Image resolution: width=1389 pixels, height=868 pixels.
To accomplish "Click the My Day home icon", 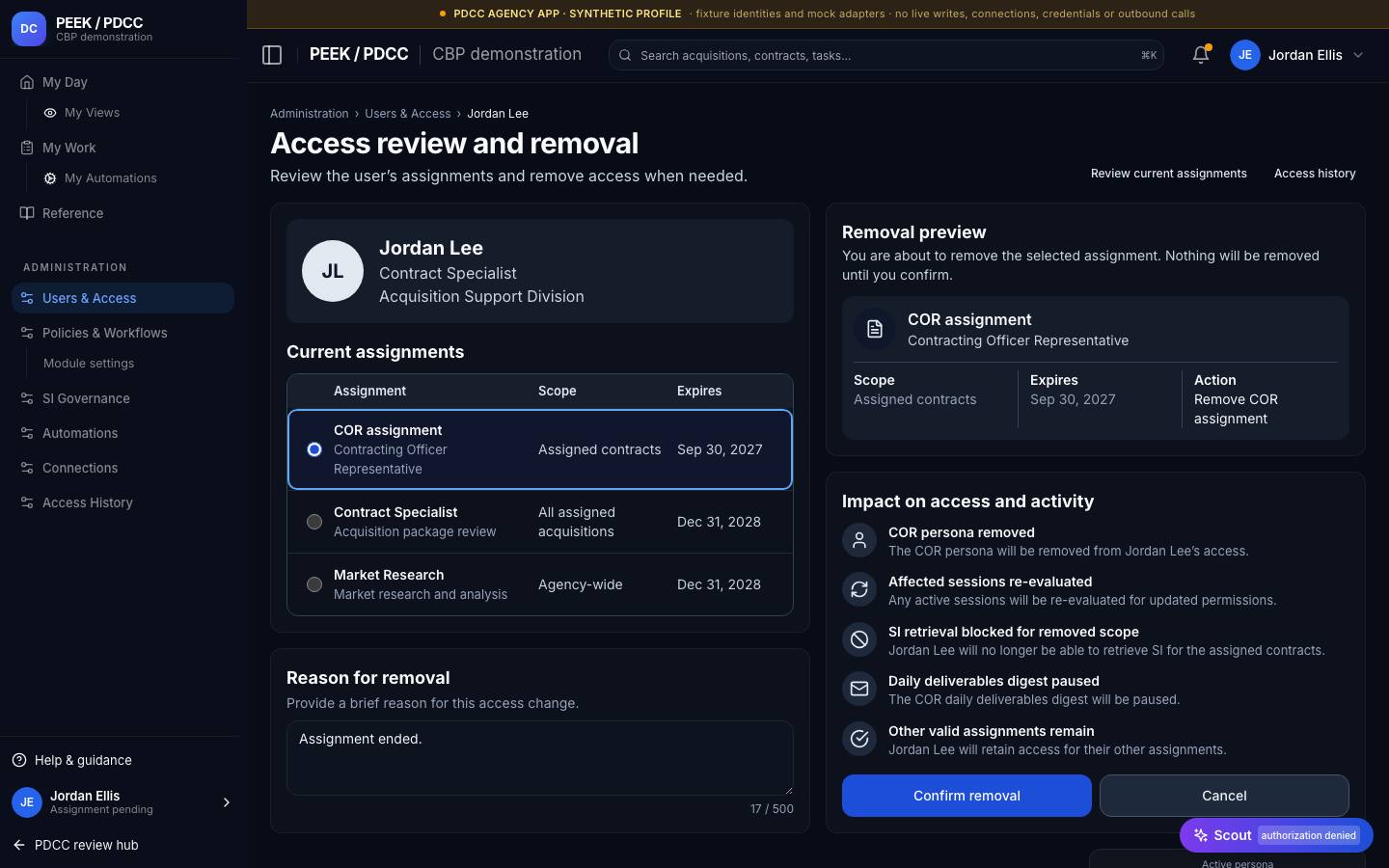I will pyautogui.click(x=27, y=82).
